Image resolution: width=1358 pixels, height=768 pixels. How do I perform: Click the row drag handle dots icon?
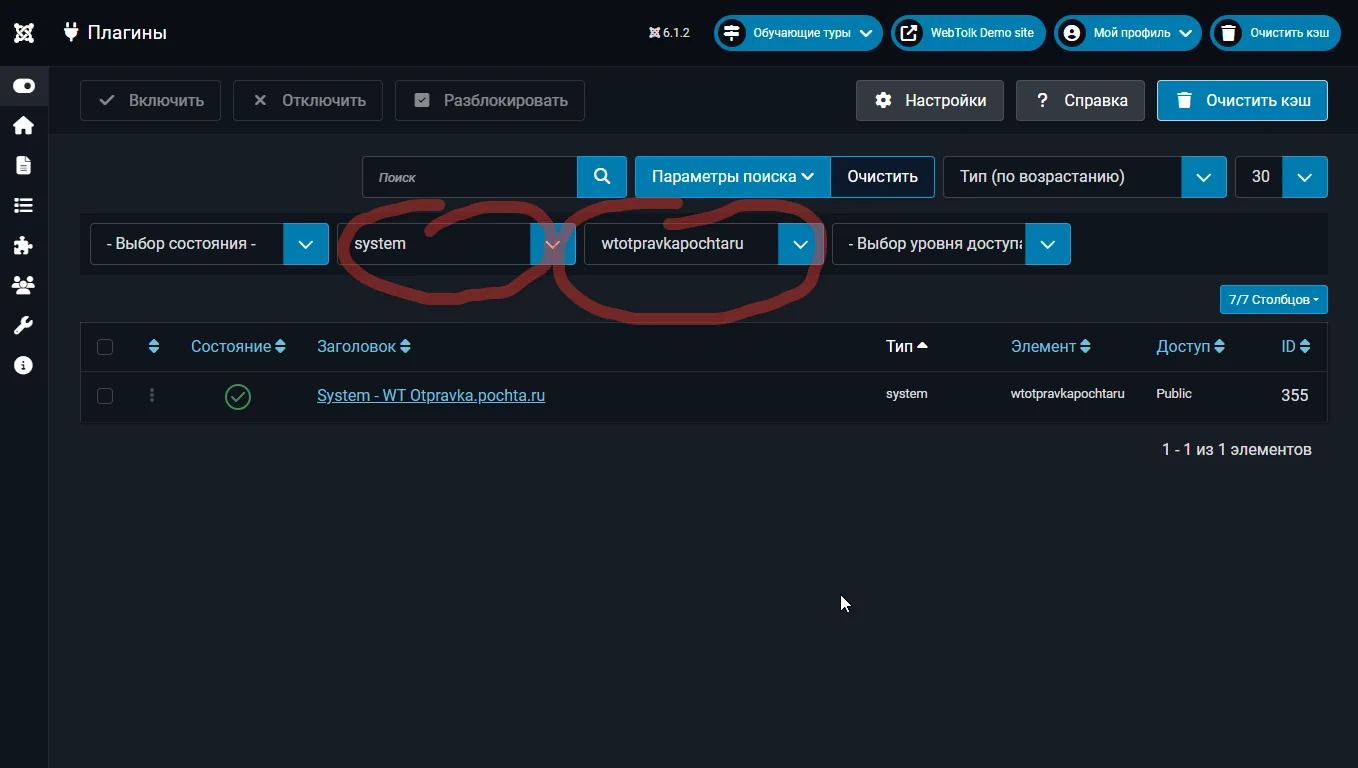pyautogui.click(x=152, y=396)
